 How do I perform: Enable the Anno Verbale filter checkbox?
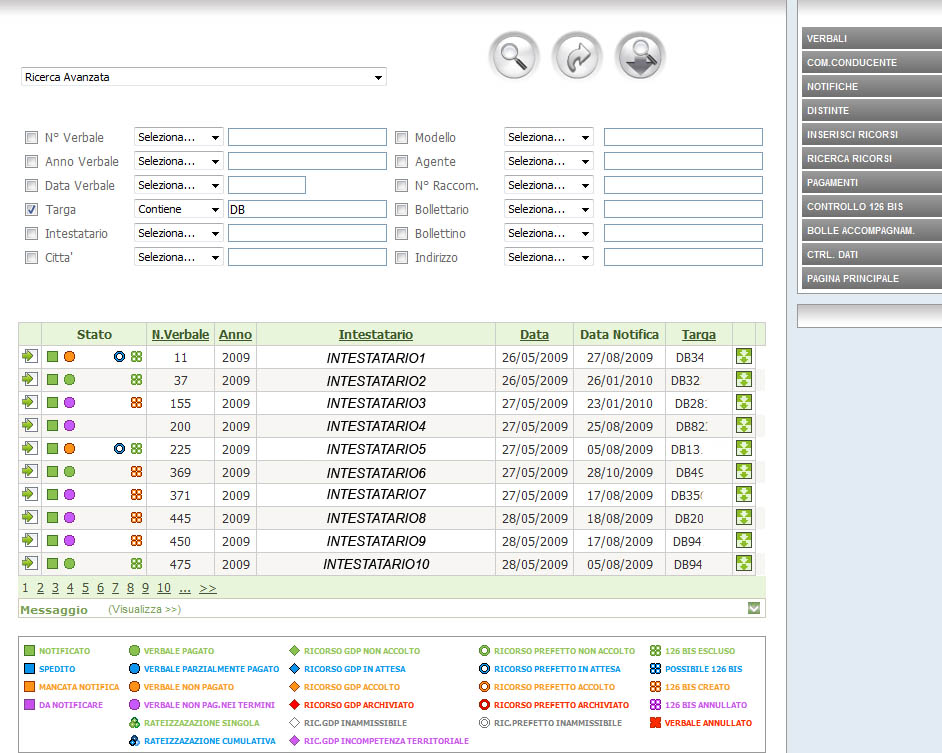point(31,162)
